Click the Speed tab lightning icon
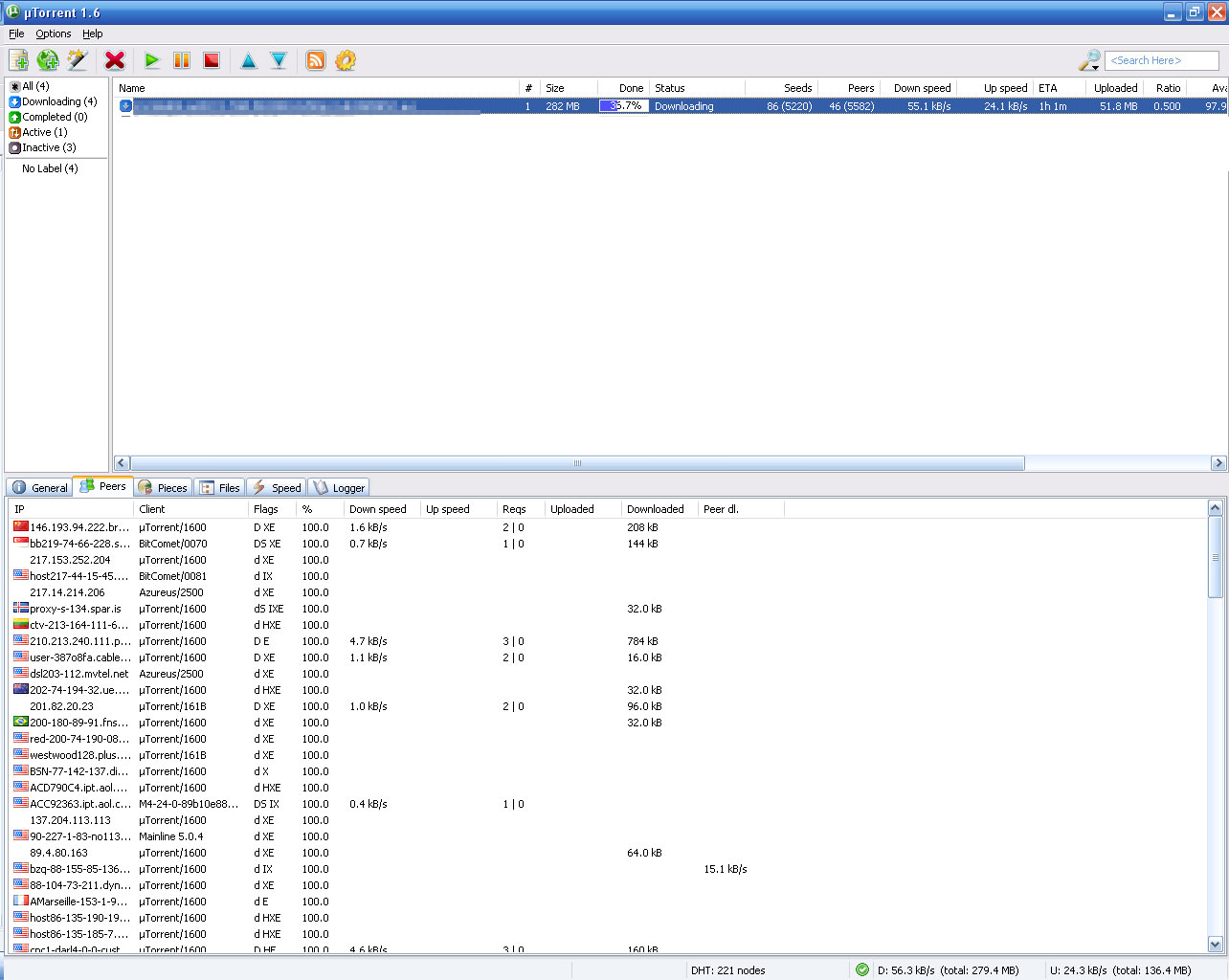This screenshot has width=1229, height=980. tap(258, 487)
